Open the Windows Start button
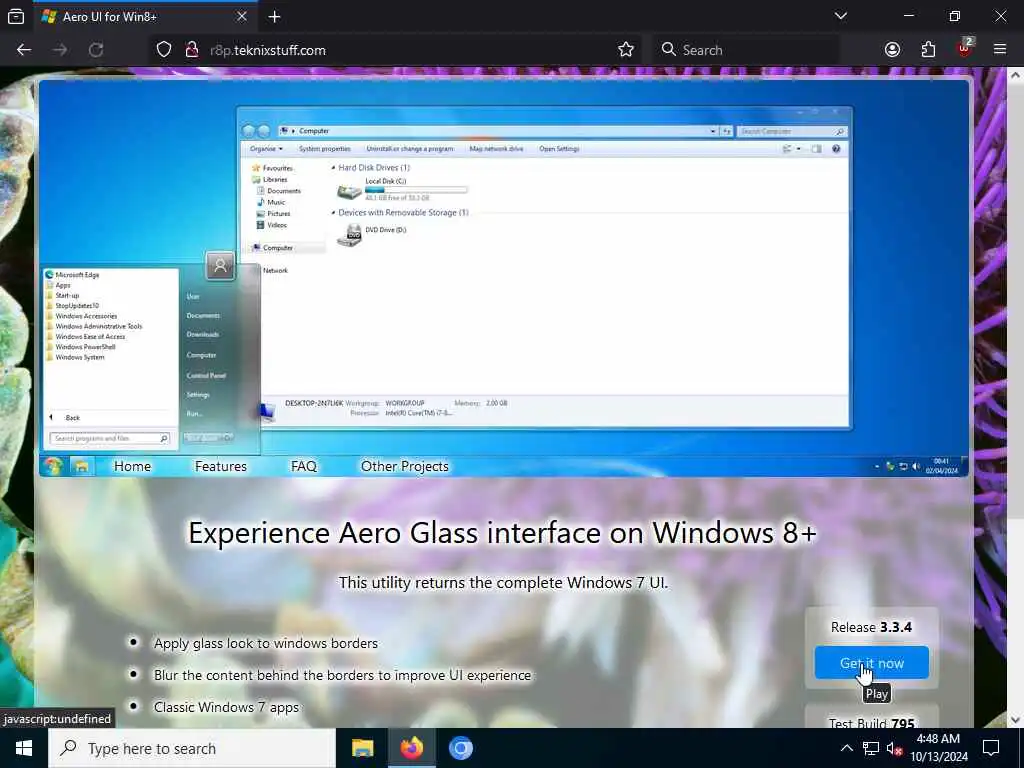 tap(24, 748)
